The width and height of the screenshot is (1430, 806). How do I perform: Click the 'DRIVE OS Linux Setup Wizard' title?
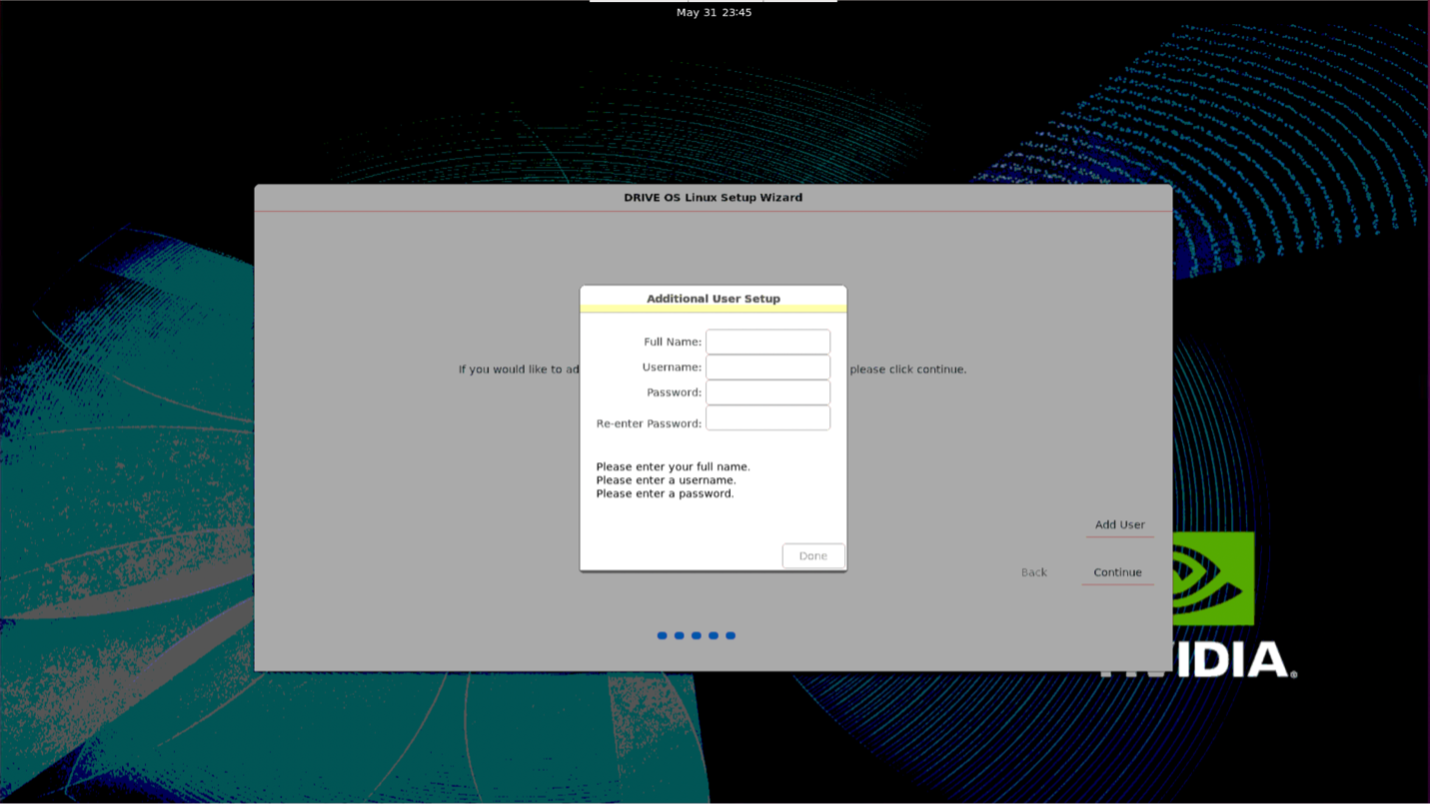(713, 198)
